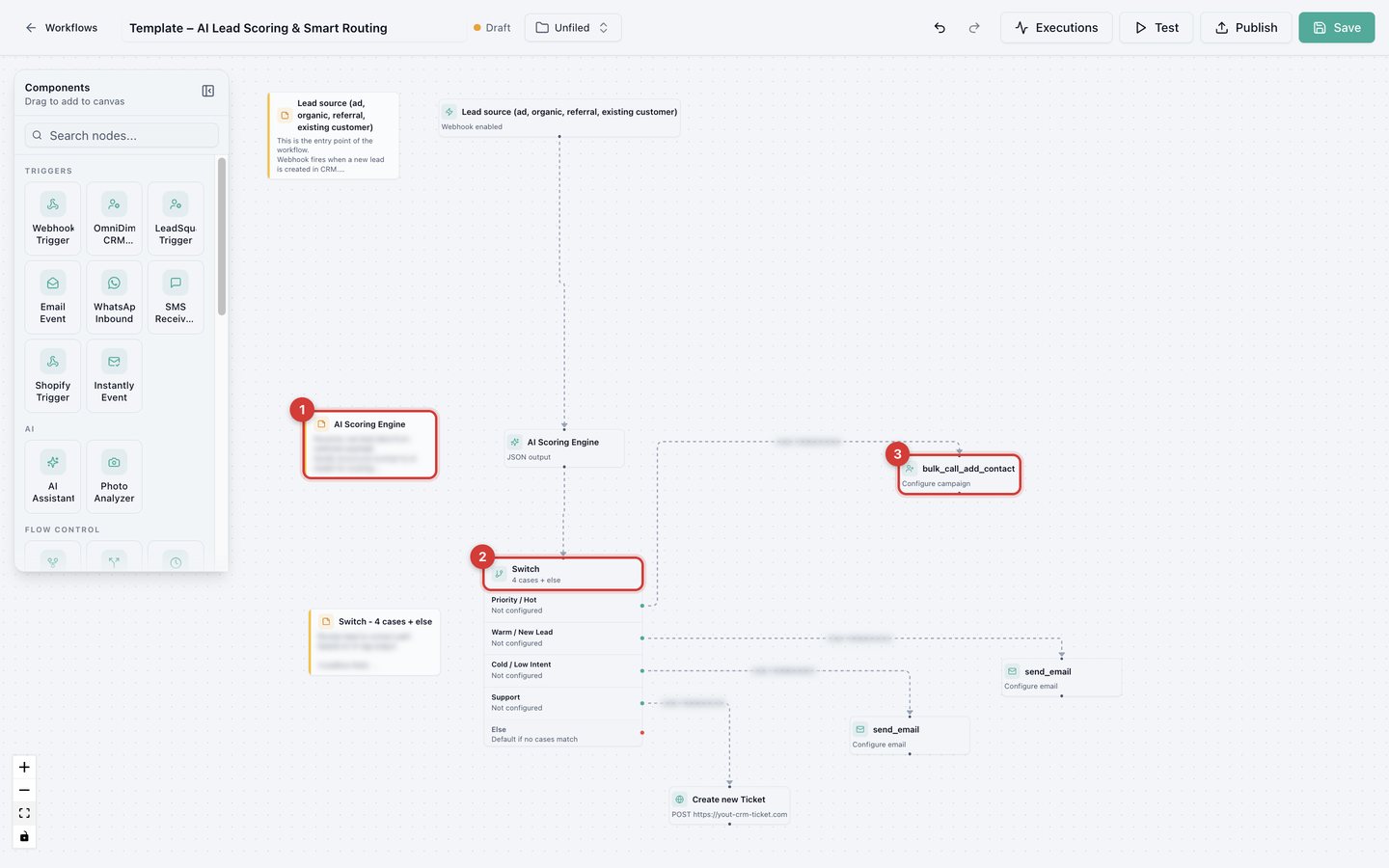Select the SMS Received component
1389x868 pixels.
(x=176, y=297)
